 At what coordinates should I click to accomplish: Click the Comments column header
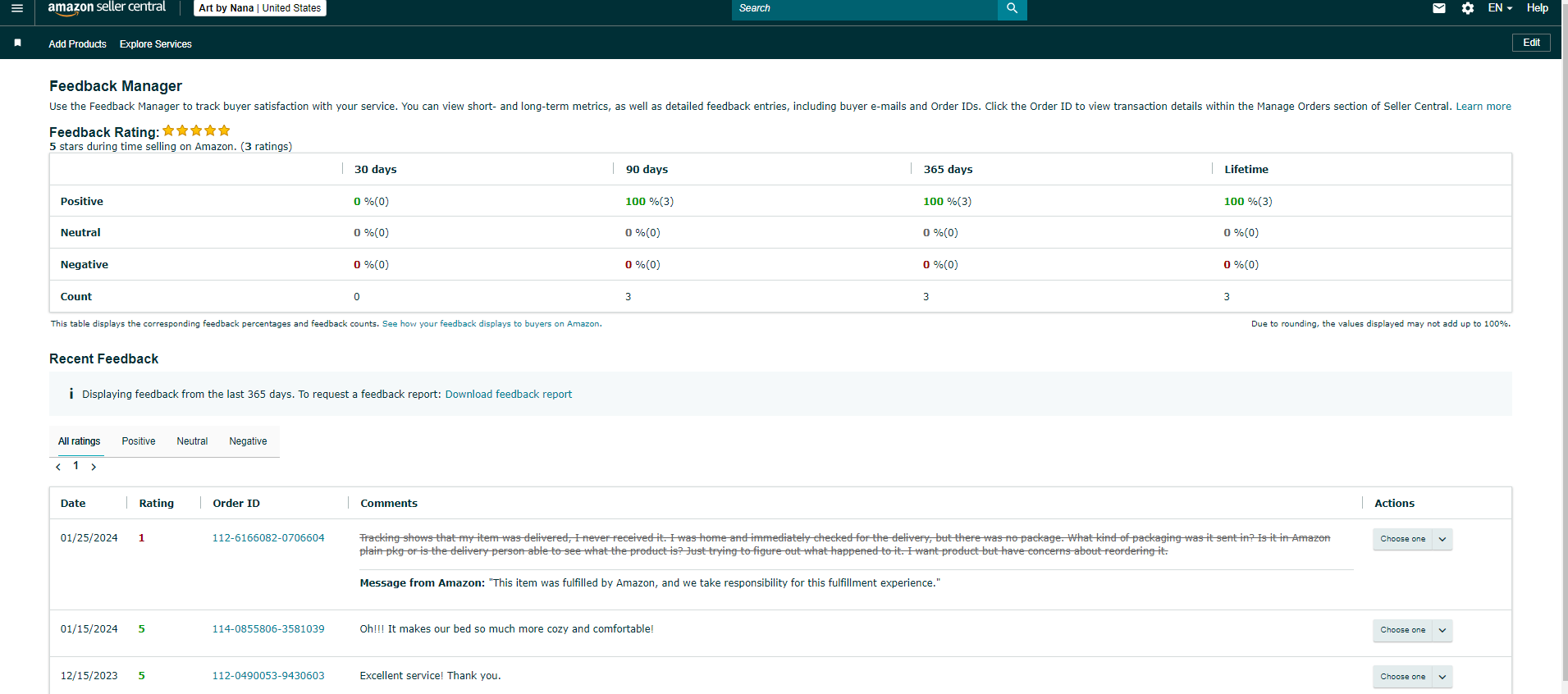pyautogui.click(x=389, y=504)
